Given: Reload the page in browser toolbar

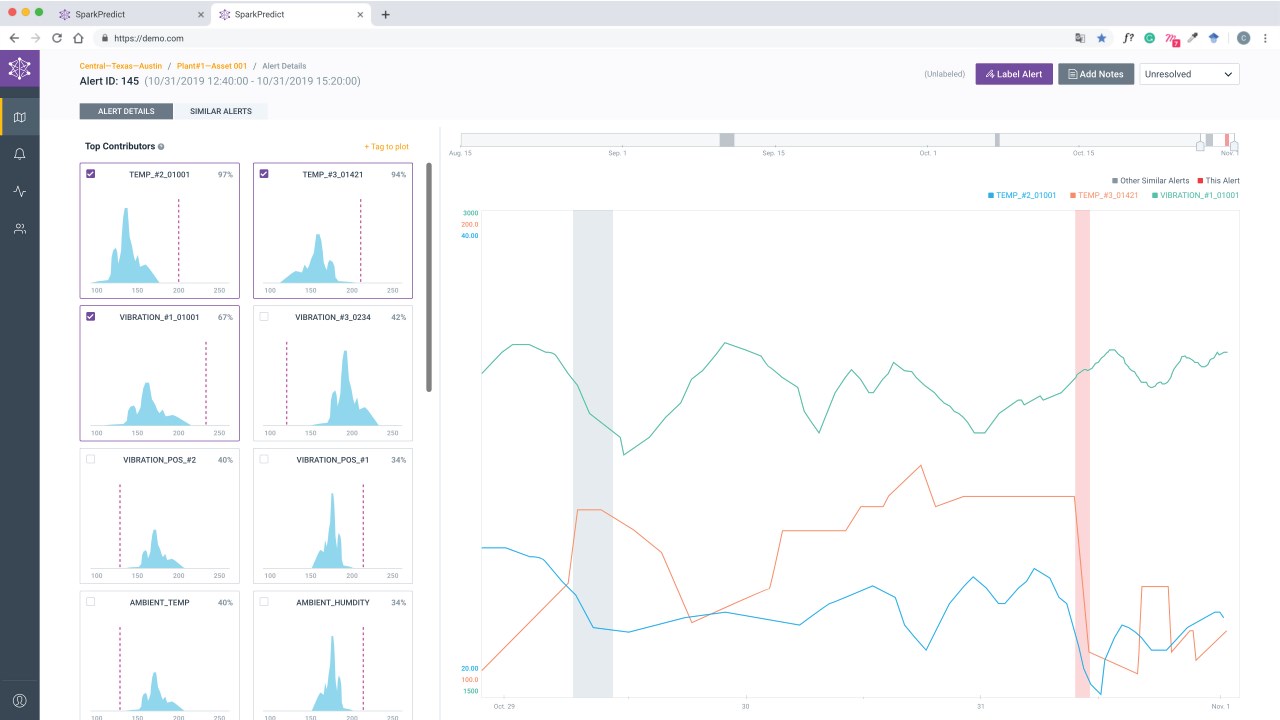Looking at the screenshot, I should (57, 38).
